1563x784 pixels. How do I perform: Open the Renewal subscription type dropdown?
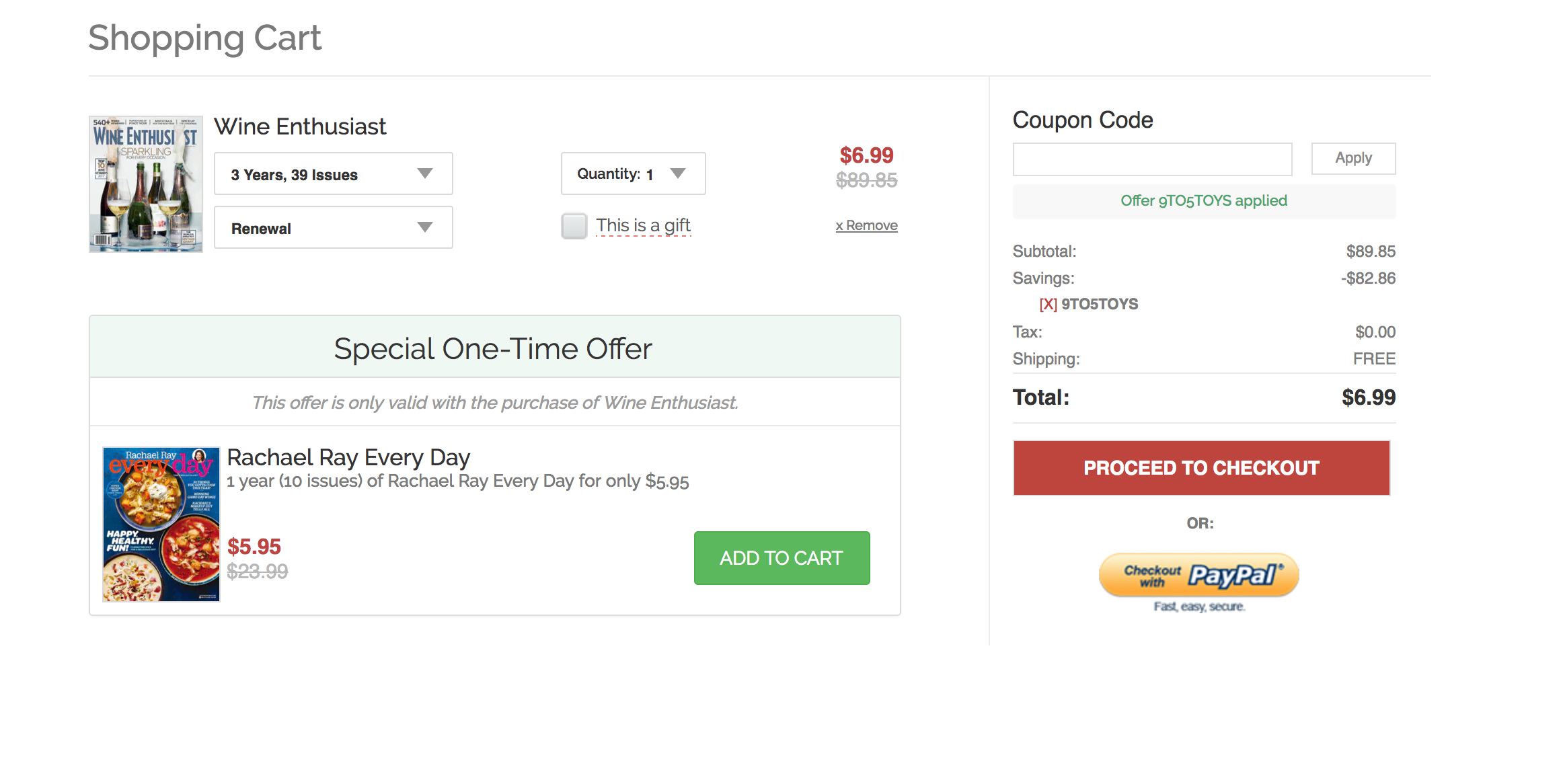pos(333,228)
